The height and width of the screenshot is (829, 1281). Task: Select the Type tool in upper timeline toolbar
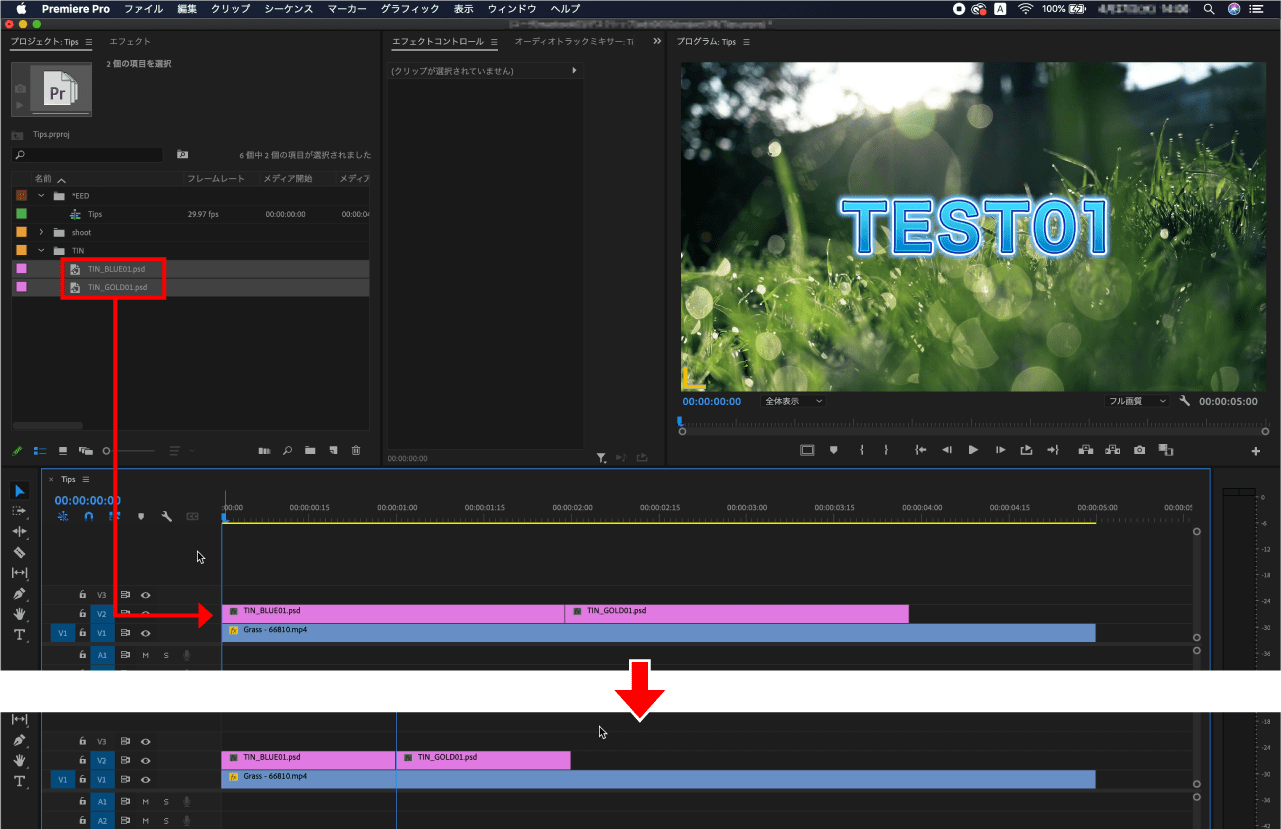(19, 635)
